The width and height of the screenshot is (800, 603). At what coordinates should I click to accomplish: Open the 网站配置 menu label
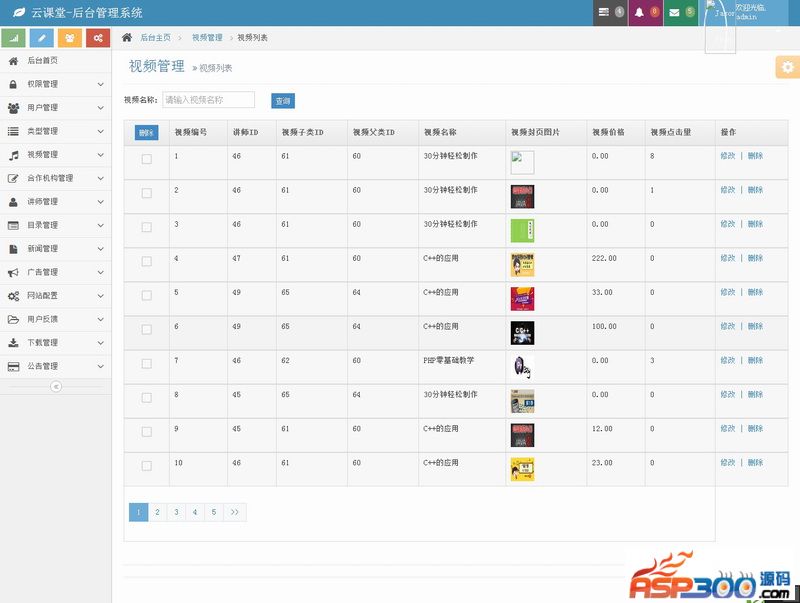[x=42, y=295]
